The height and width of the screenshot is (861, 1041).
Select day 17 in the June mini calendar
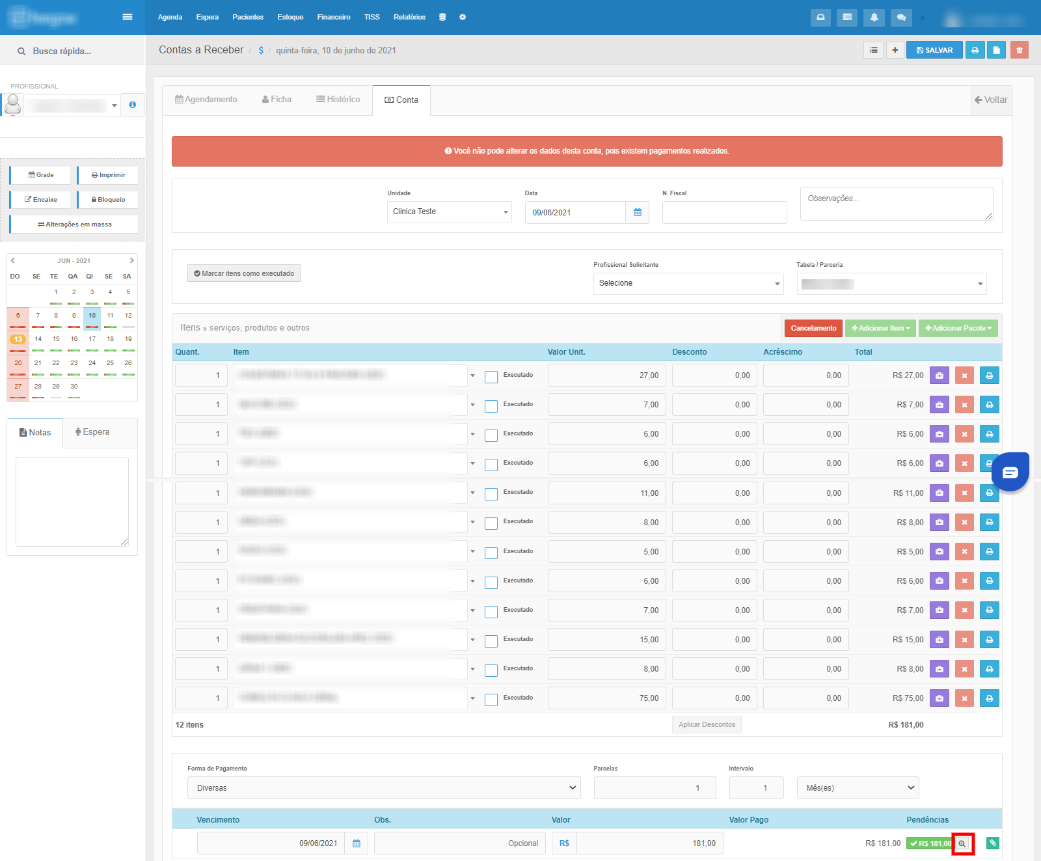[x=92, y=339]
